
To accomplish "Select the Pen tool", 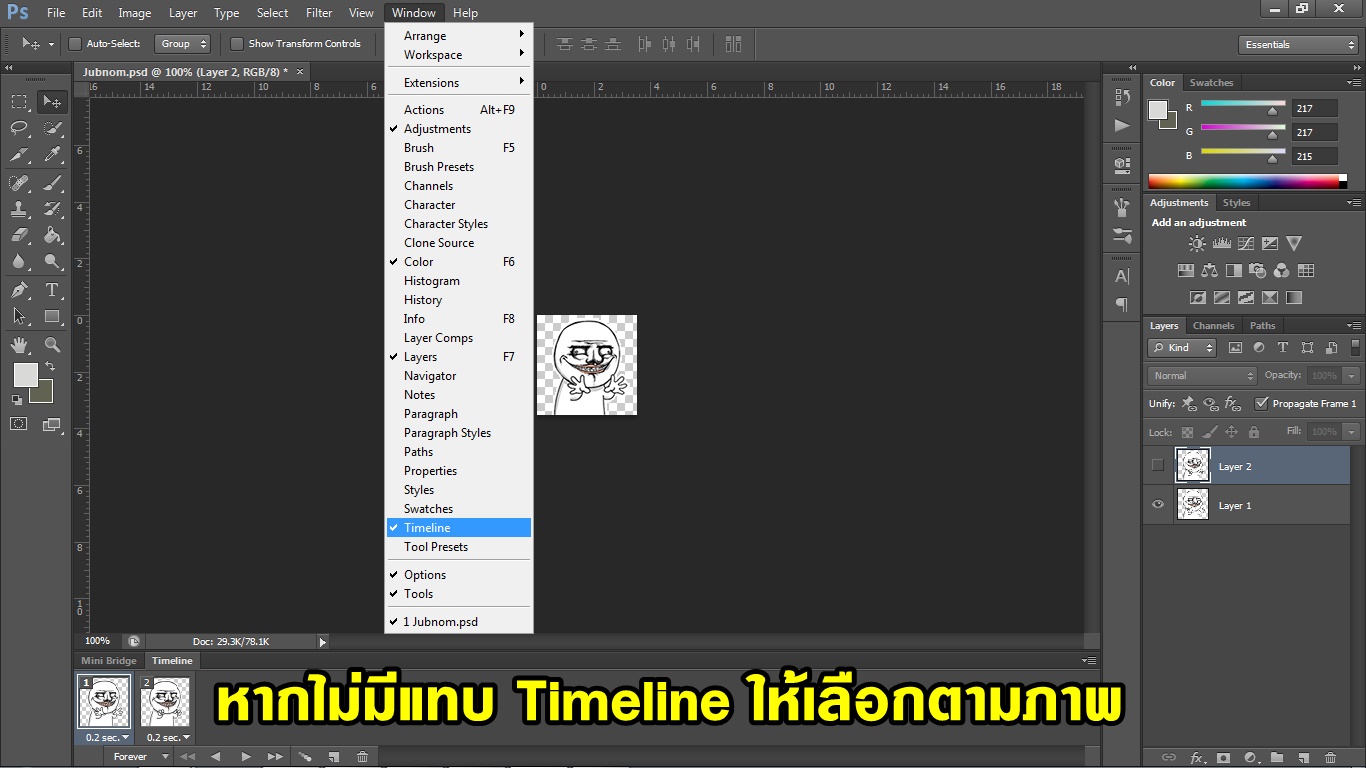I will [x=19, y=290].
